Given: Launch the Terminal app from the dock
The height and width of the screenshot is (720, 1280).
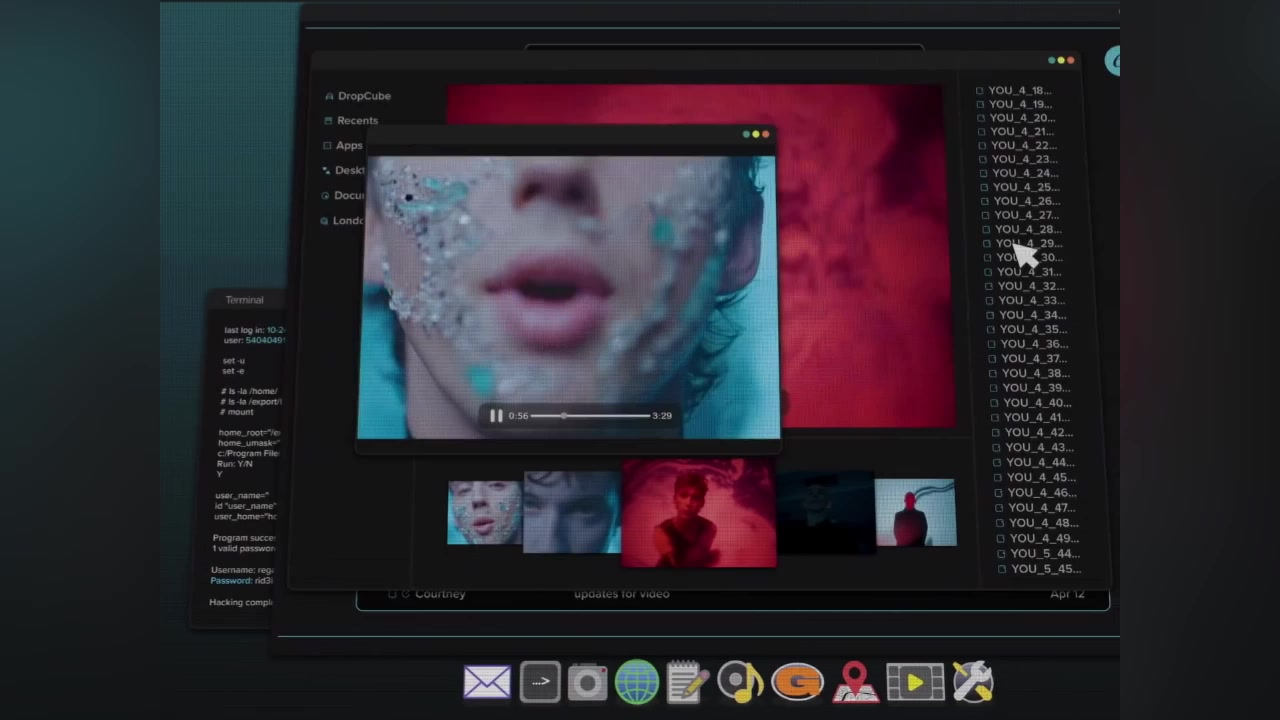Looking at the screenshot, I should click(540, 683).
